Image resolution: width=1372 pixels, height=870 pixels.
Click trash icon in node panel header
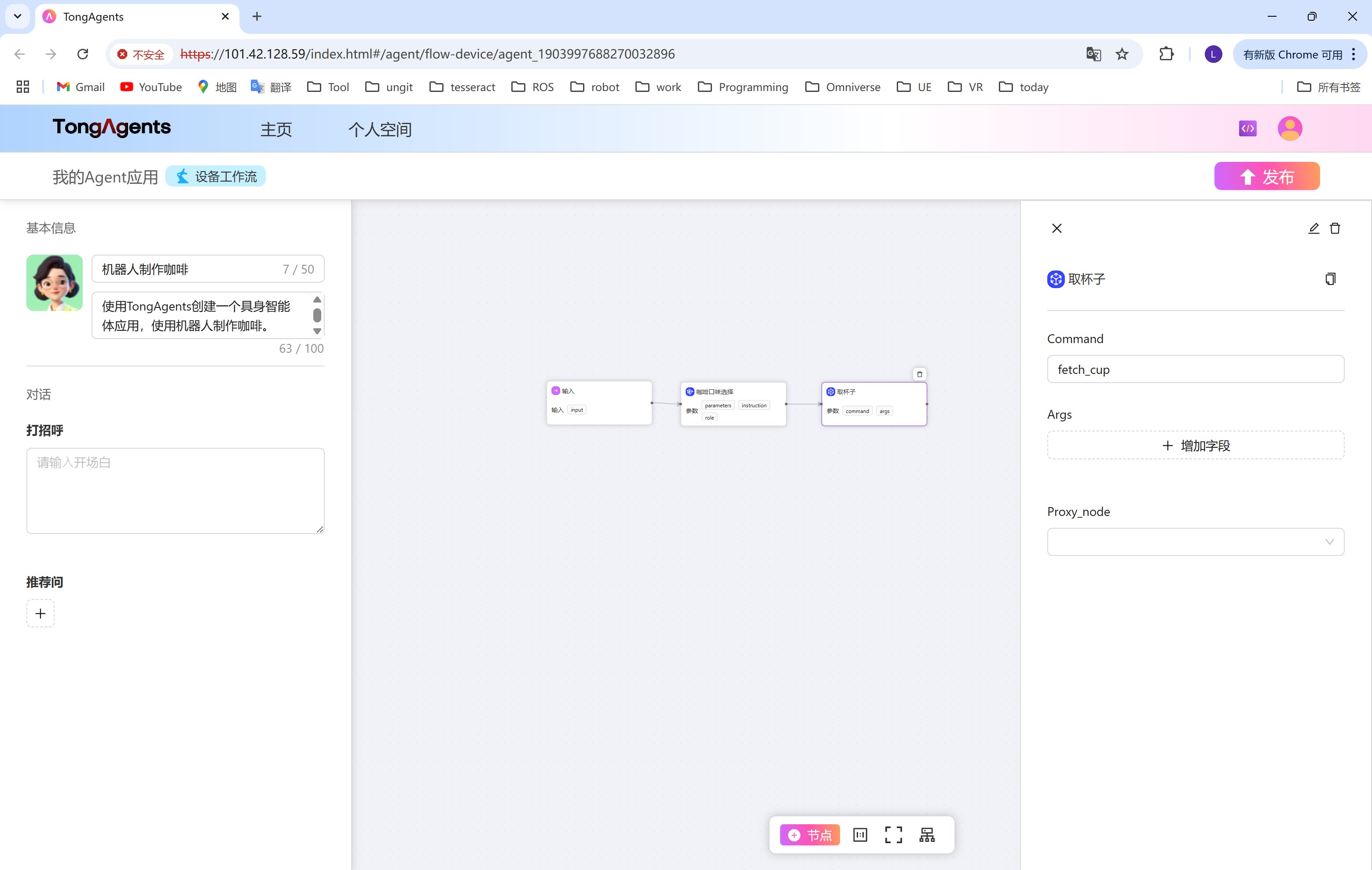1335,228
